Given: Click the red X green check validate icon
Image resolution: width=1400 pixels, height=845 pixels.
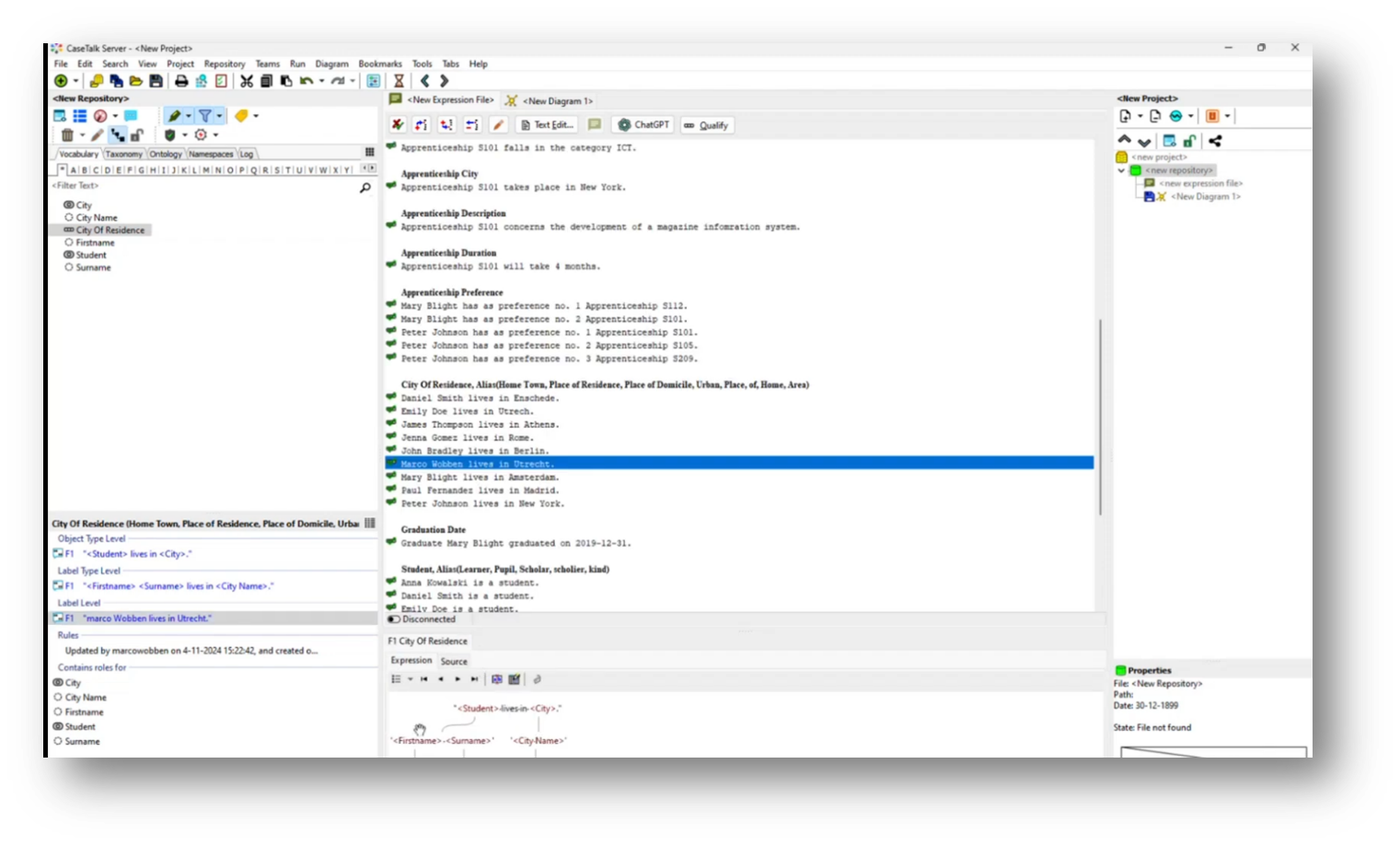Looking at the screenshot, I should (398, 124).
